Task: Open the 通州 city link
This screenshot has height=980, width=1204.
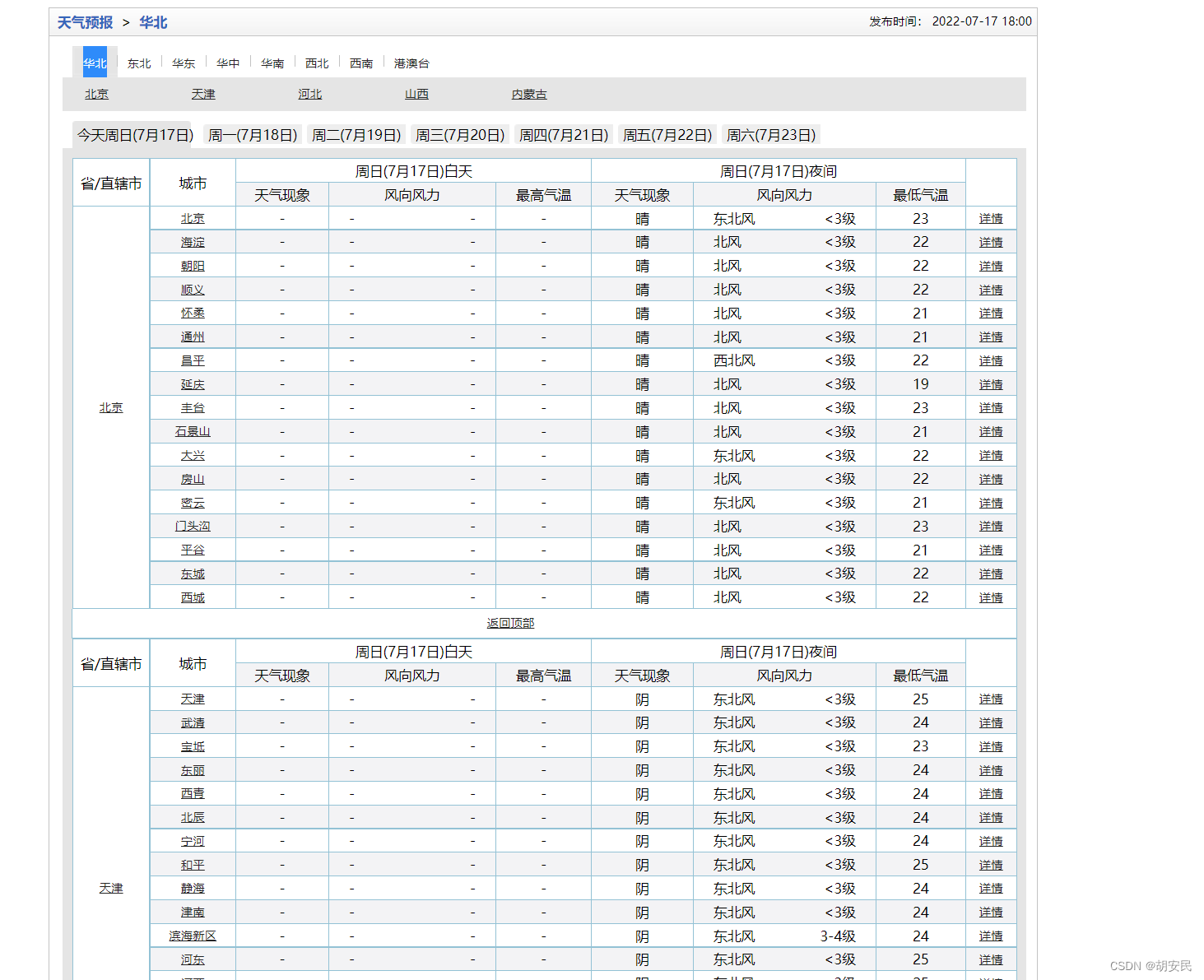Action: pyautogui.click(x=193, y=337)
